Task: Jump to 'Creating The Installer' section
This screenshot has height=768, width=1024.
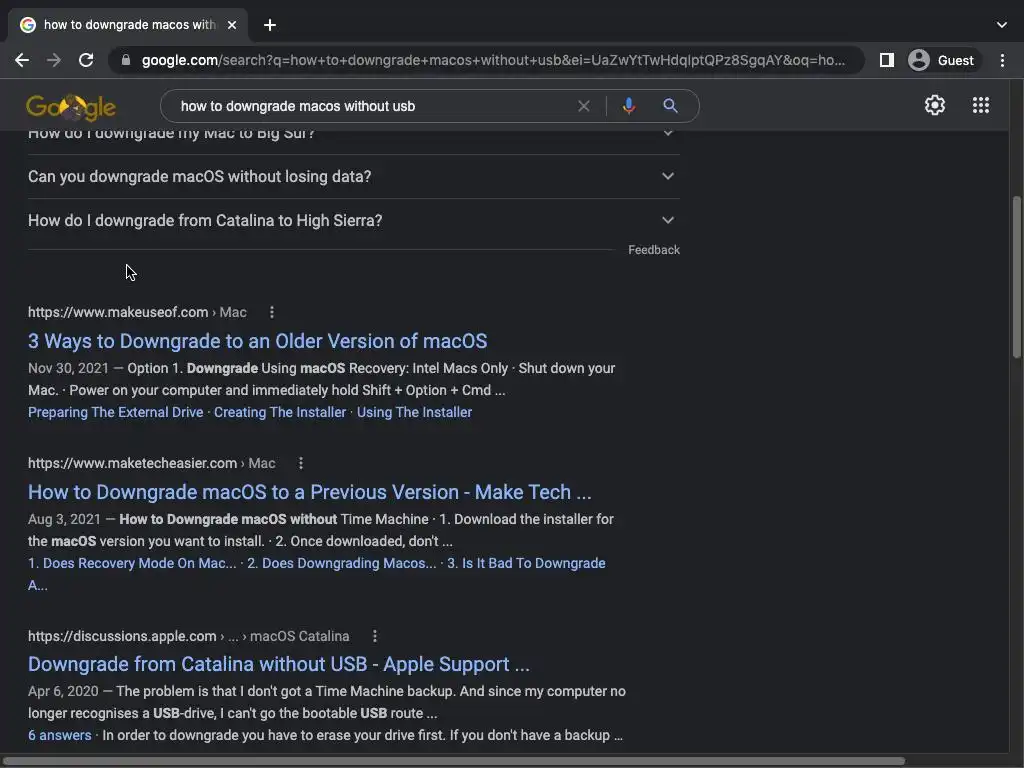Action: pyautogui.click(x=280, y=413)
